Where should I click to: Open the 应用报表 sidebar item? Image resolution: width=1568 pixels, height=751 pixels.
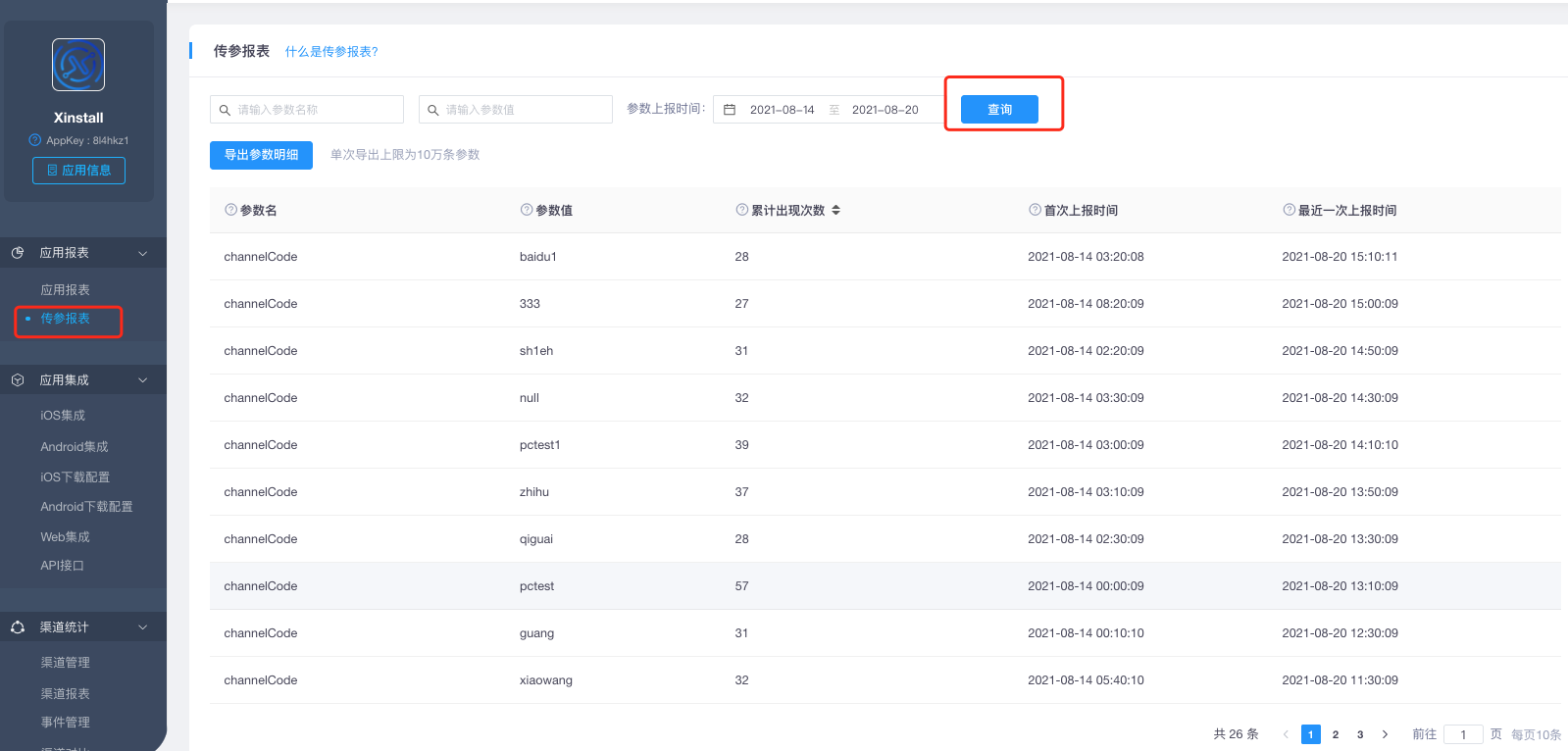point(65,290)
